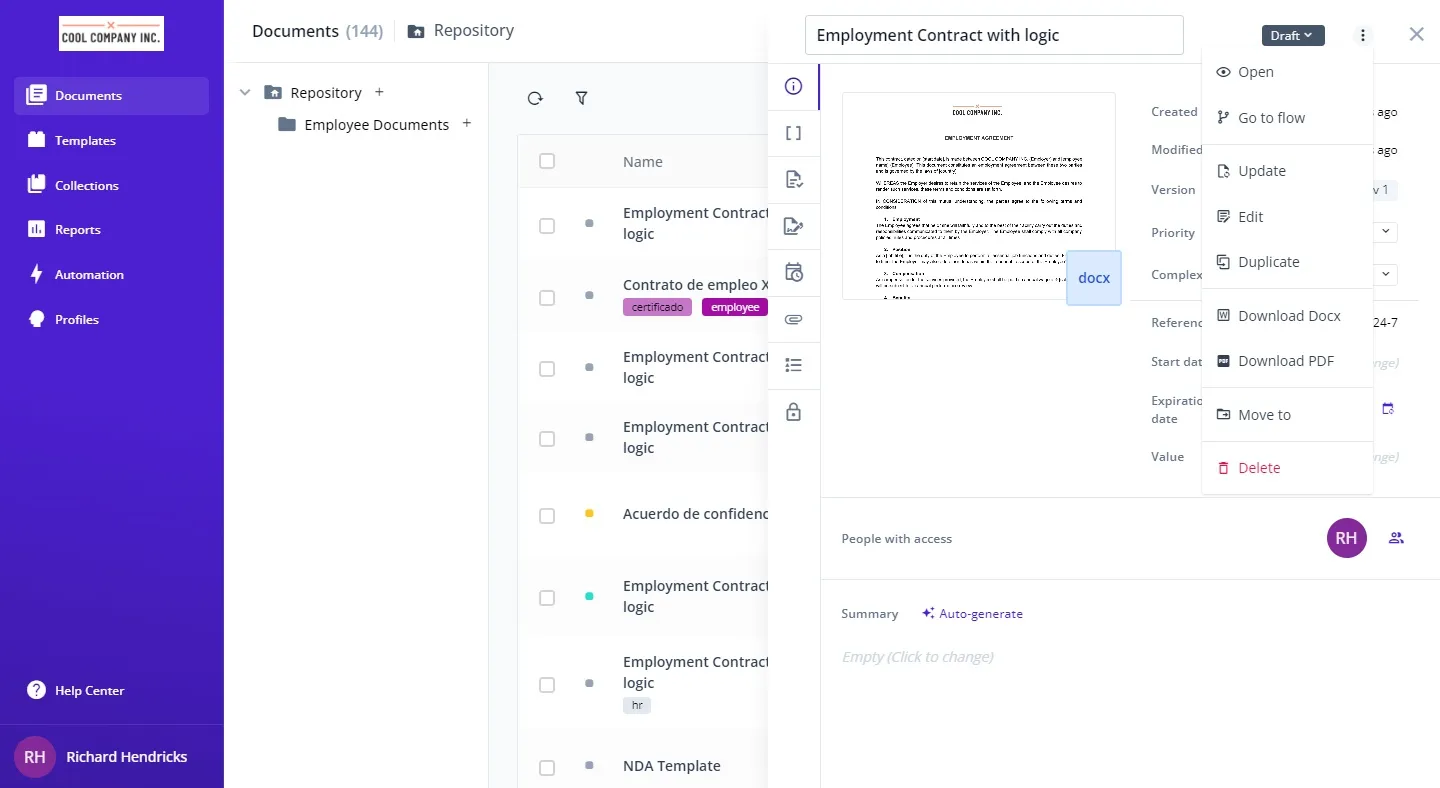Open the Priority dropdown
Screen dimensions: 1440x788
pos(1385,232)
